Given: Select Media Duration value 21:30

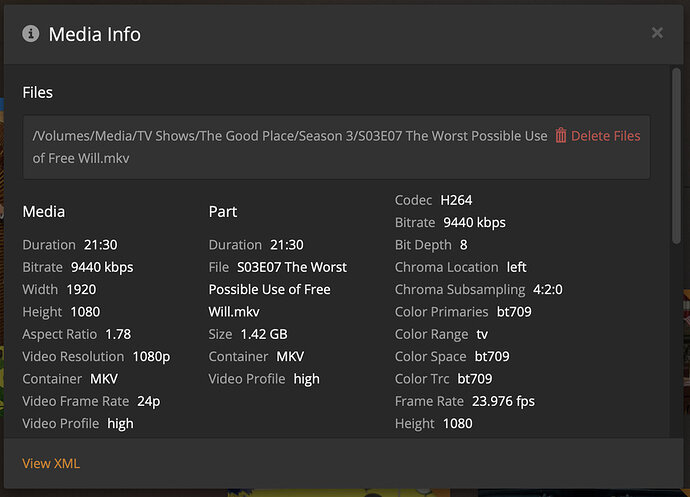Looking at the screenshot, I should (x=101, y=245).
